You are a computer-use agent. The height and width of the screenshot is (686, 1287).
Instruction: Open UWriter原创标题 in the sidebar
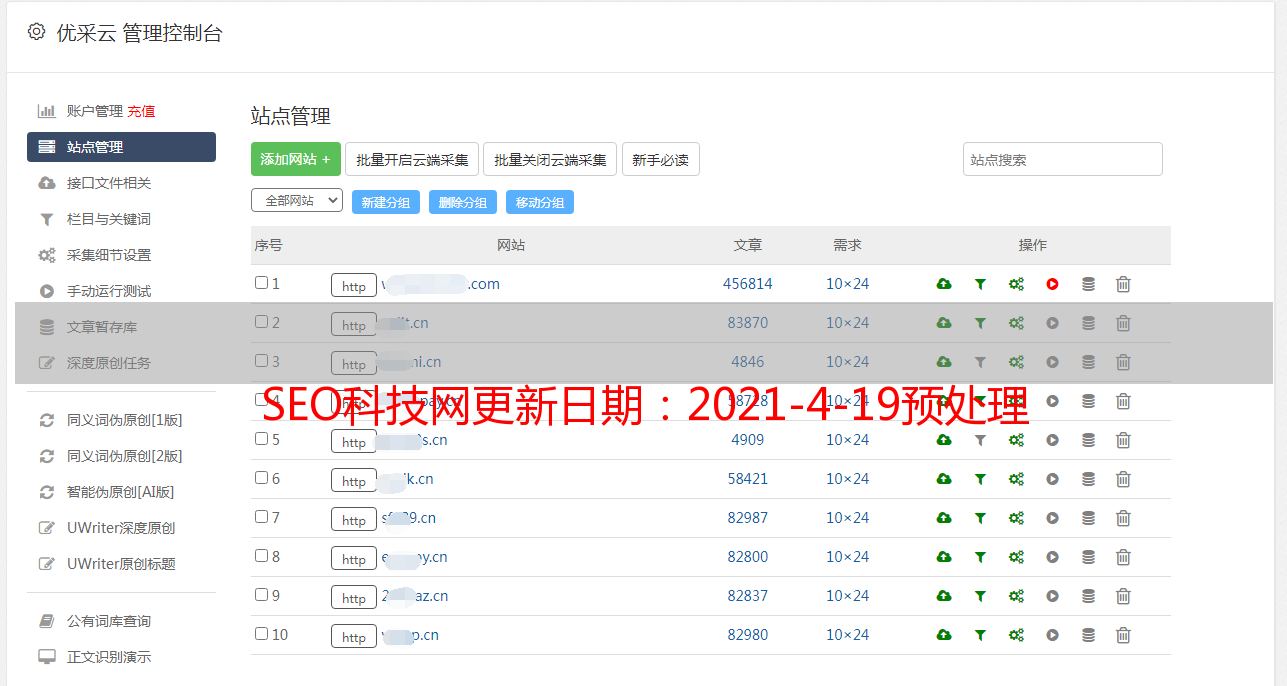(x=121, y=564)
